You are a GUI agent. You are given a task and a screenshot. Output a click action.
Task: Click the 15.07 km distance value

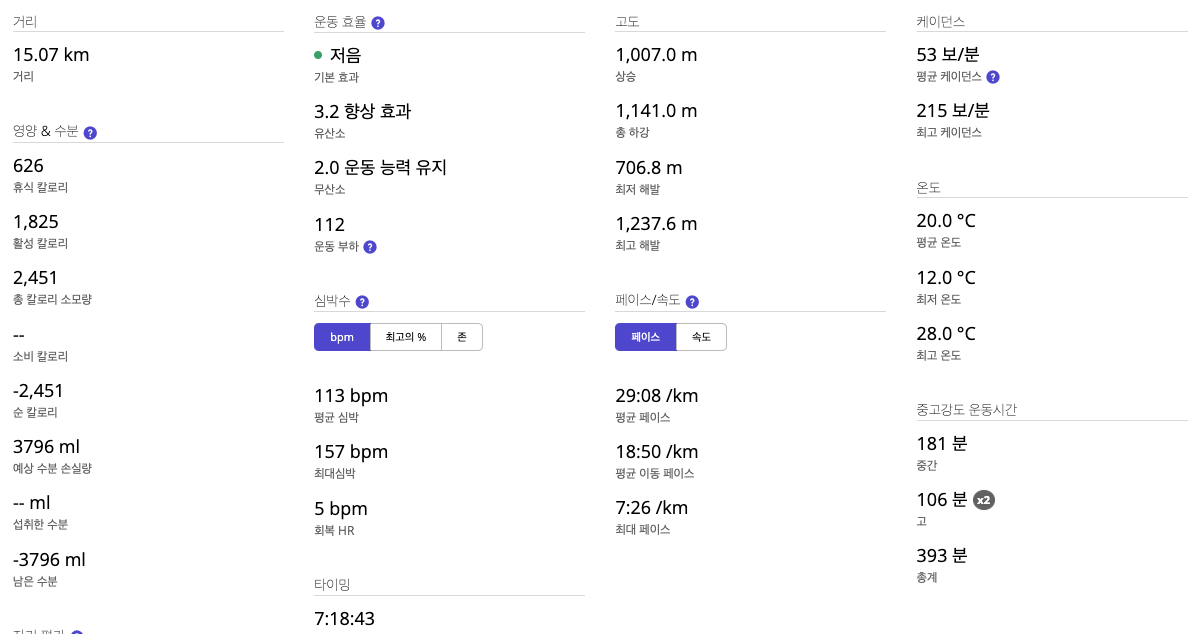click(50, 55)
